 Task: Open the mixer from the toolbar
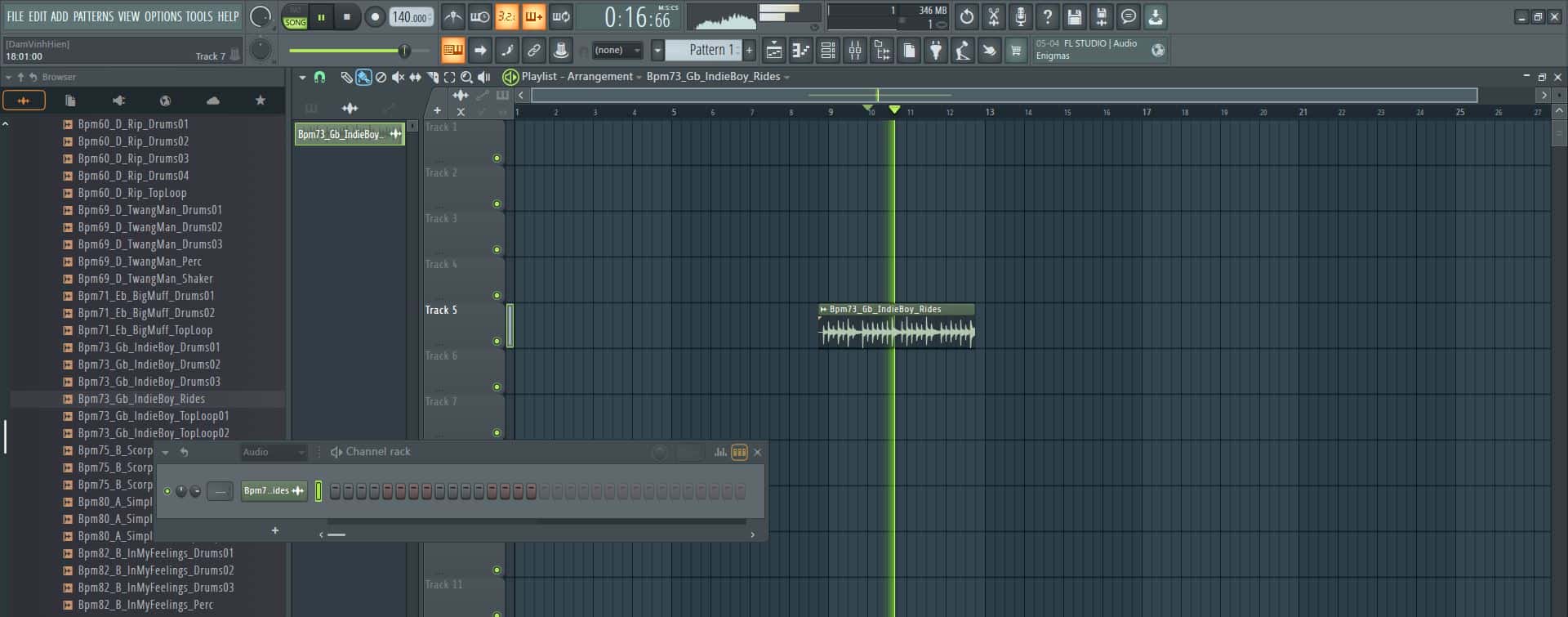(855, 51)
